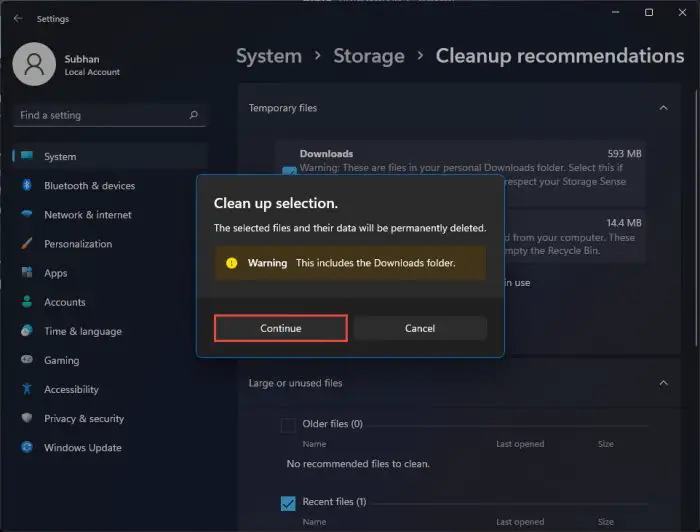Screen dimensions: 700x532
Task: Click the user avatar icon for Subhan
Action: click(34, 64)
